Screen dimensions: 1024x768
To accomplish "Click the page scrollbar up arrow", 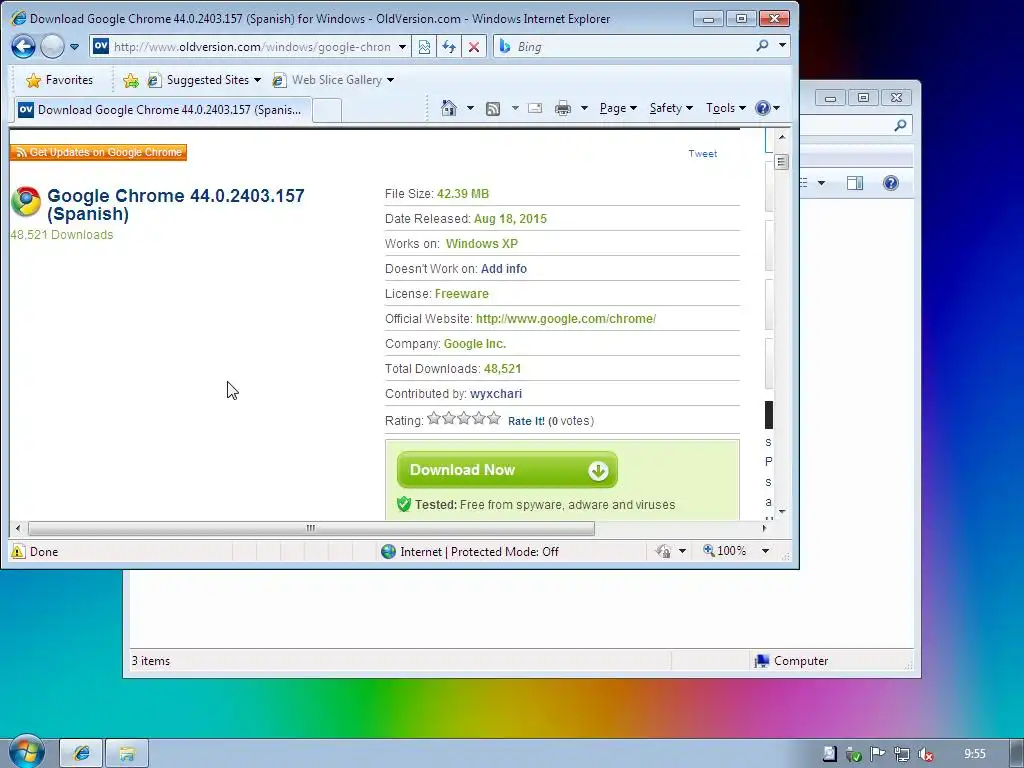I will pos(782,137).
